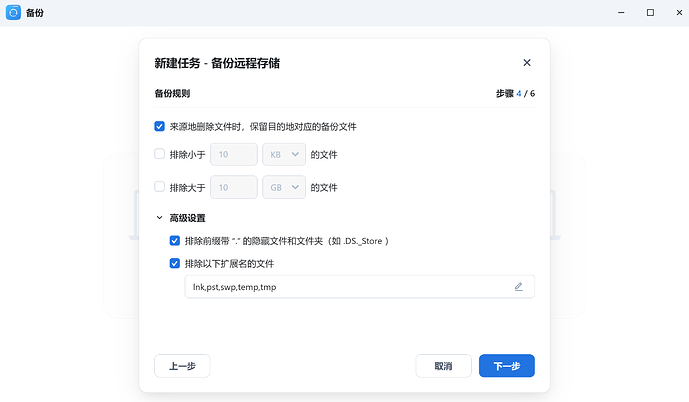Open the GB unit dropdown
Viewport: 689px width, 402px height.
284,187
